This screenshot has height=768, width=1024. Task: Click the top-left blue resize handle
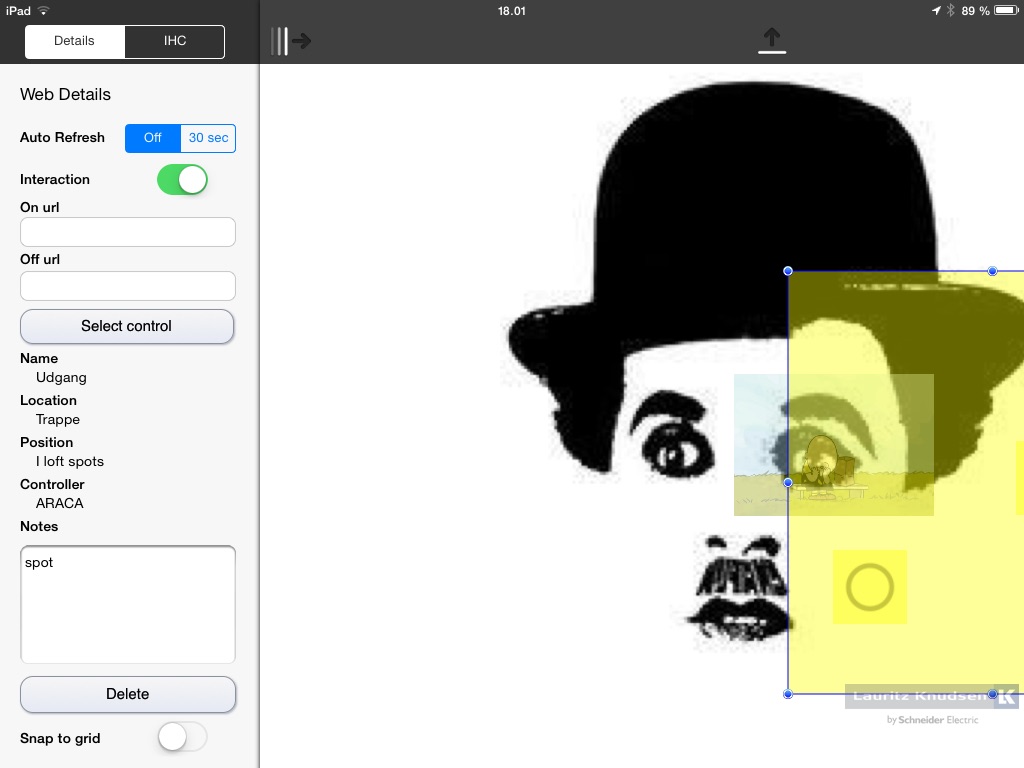click(x=788, y=271)
